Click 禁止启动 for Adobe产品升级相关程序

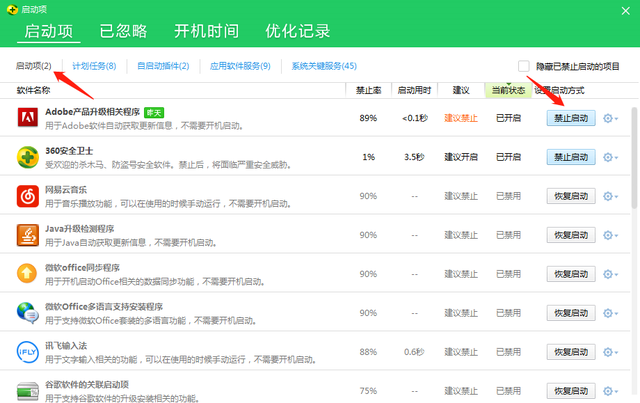[571, 118]
